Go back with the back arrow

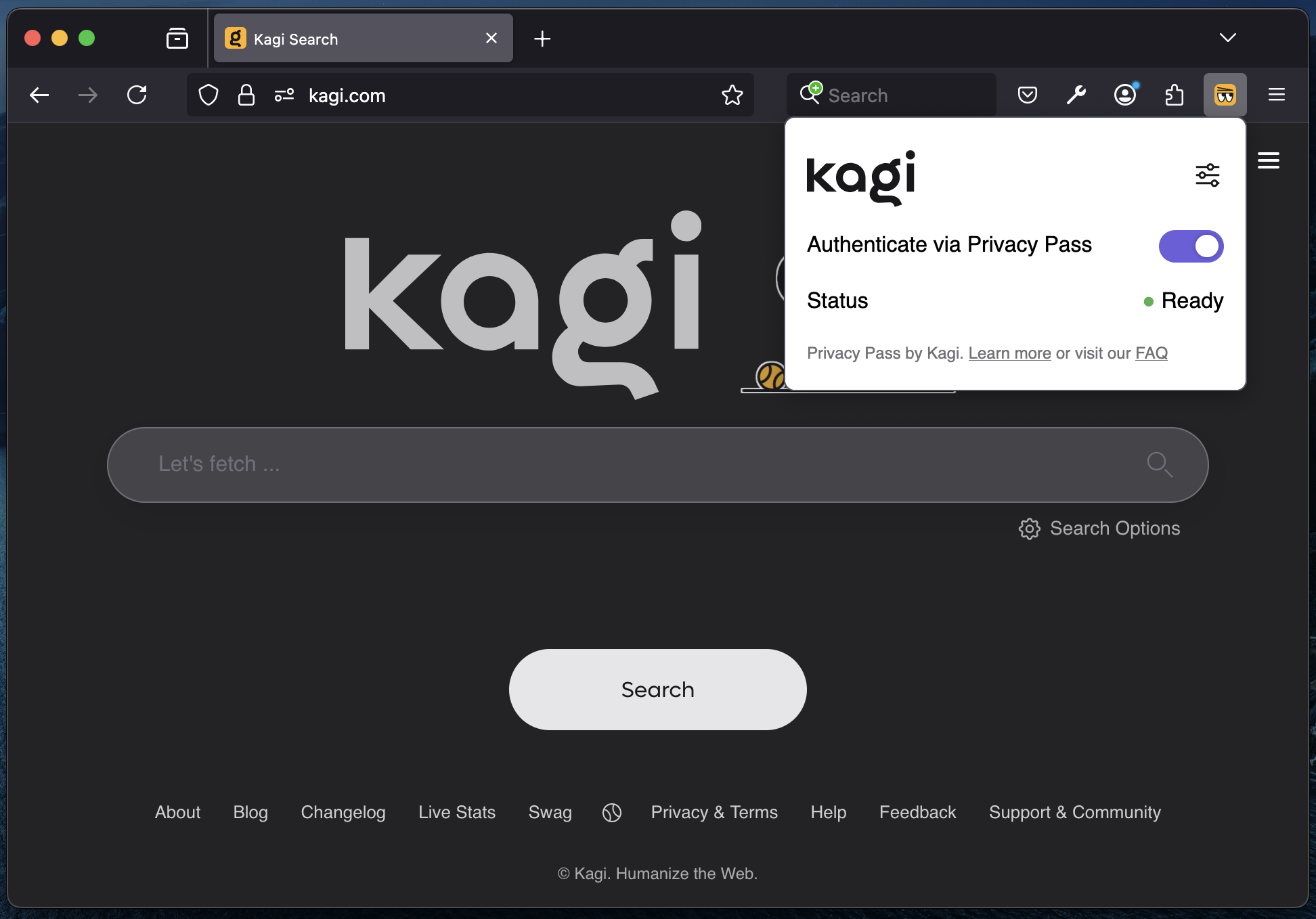(x=39, y=95)
